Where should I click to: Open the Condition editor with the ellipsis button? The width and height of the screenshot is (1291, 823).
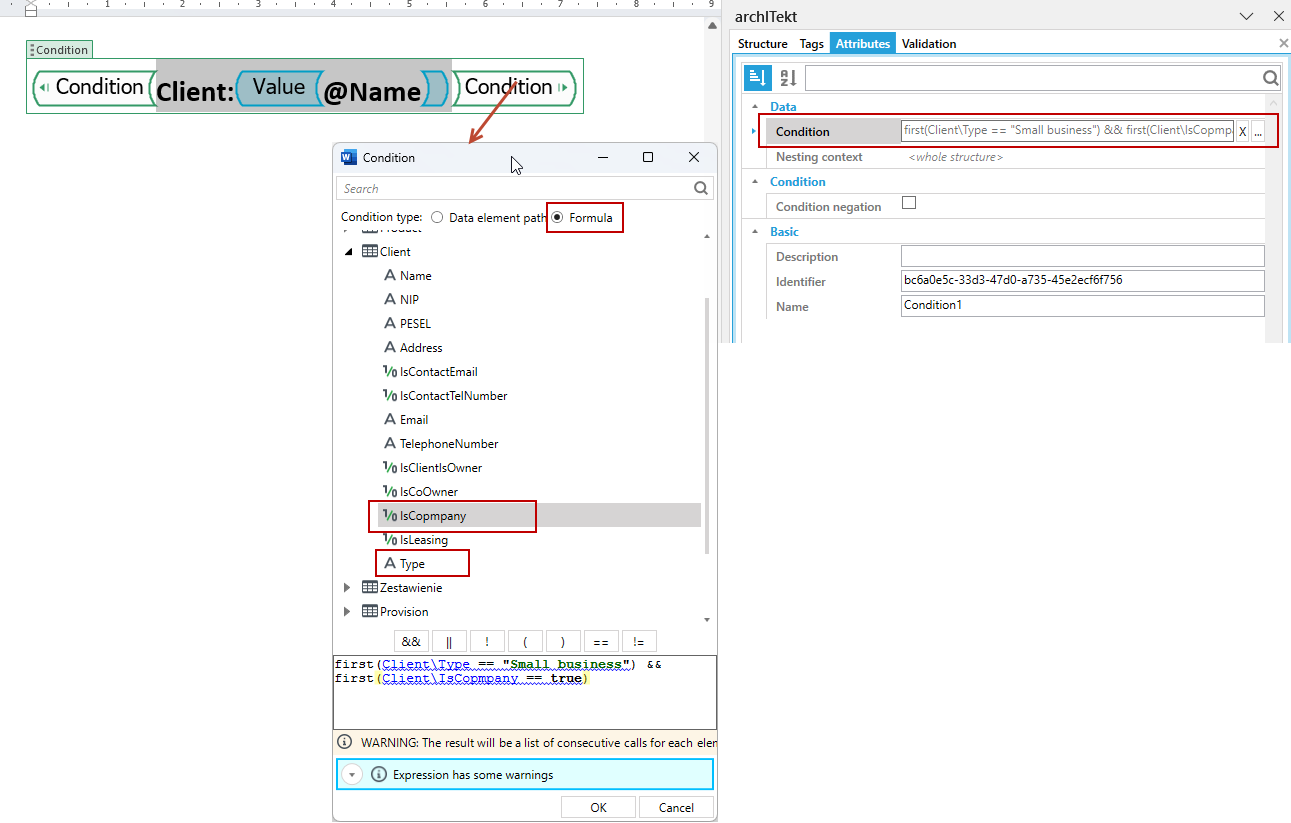tap(1258, 132)
